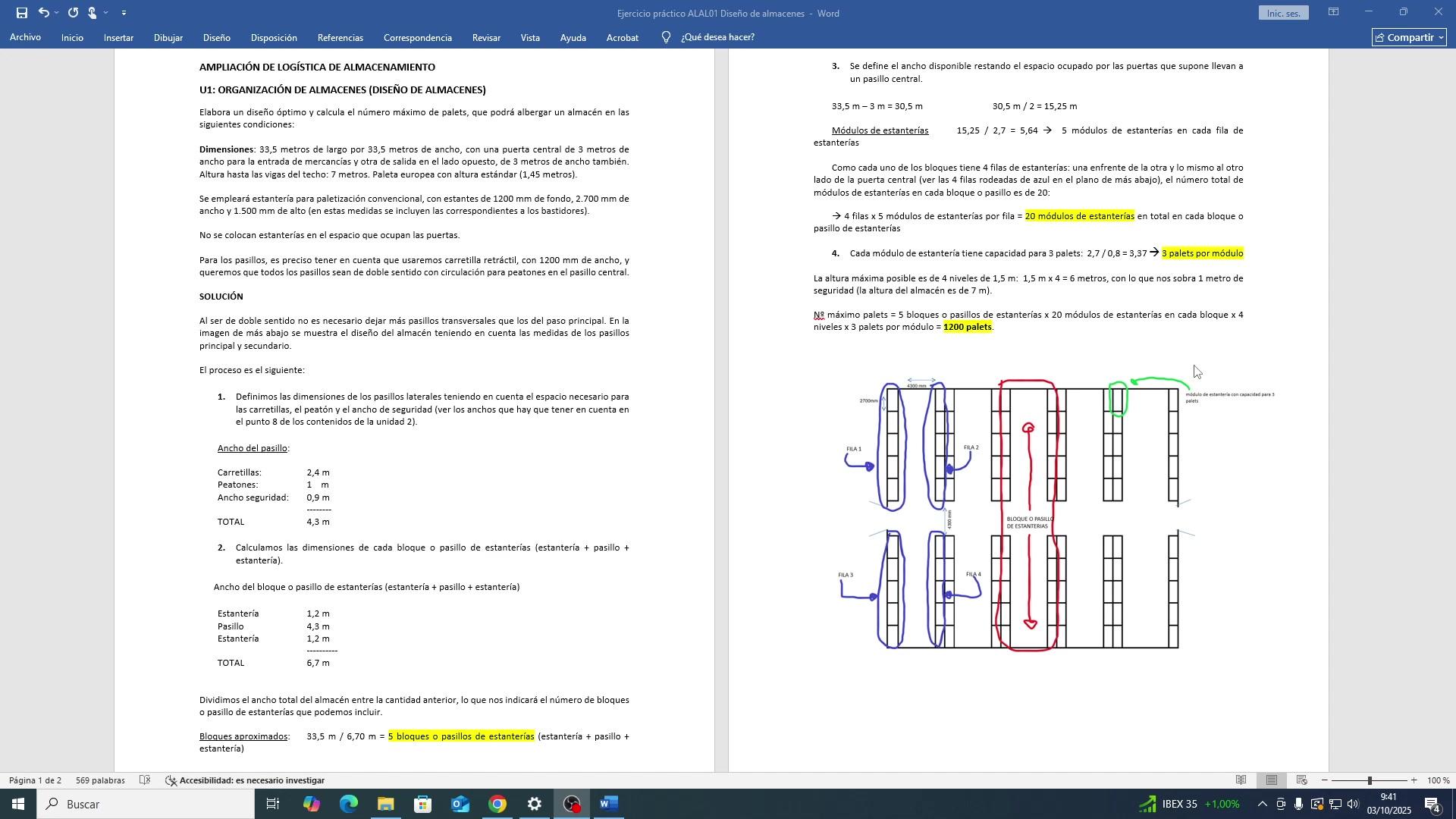
Task: Click the Touch/Mouse mode hand icon
Action: 92,13
